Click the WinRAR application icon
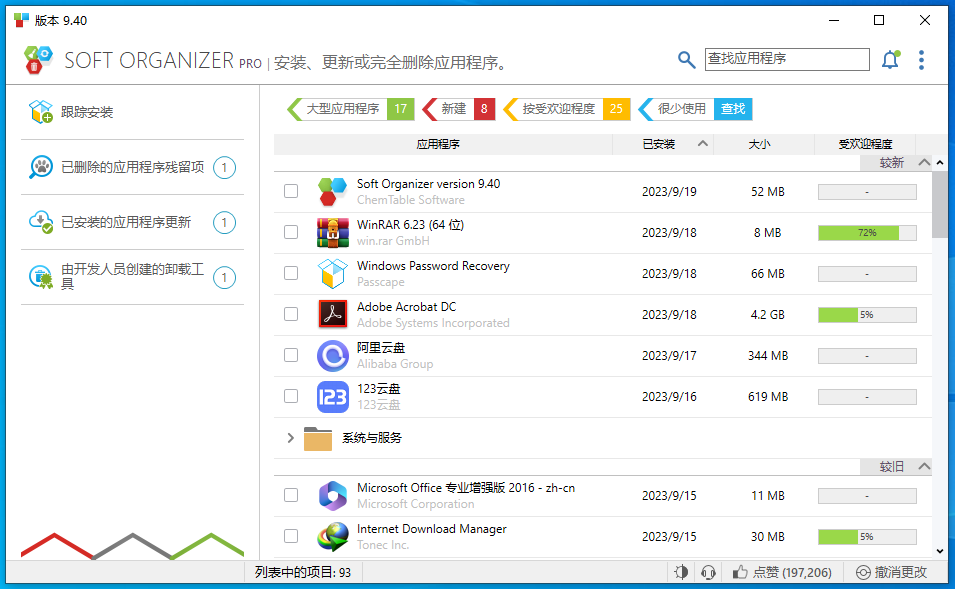Image resolution: width=955 pixels, height=589 pixels. [x=332, y=232]
